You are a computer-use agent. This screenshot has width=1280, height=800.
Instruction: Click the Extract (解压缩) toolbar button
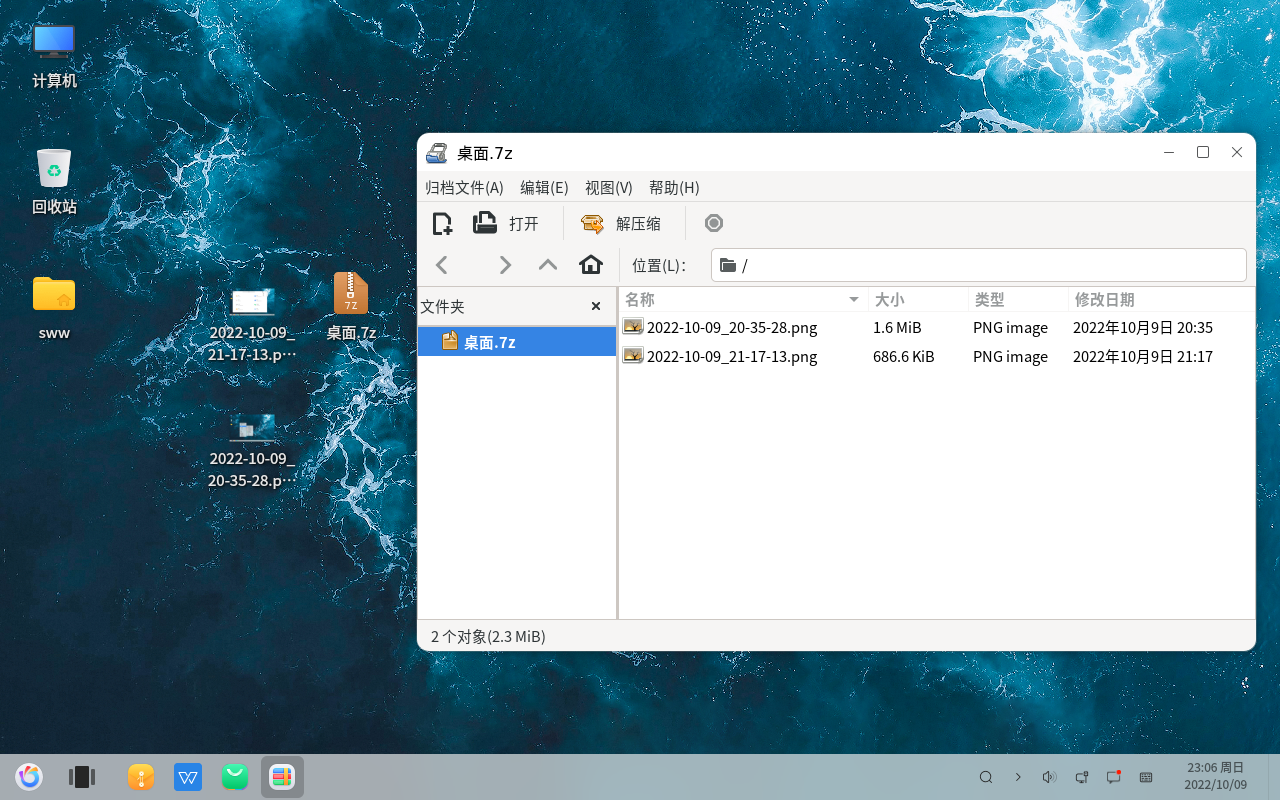621,223
